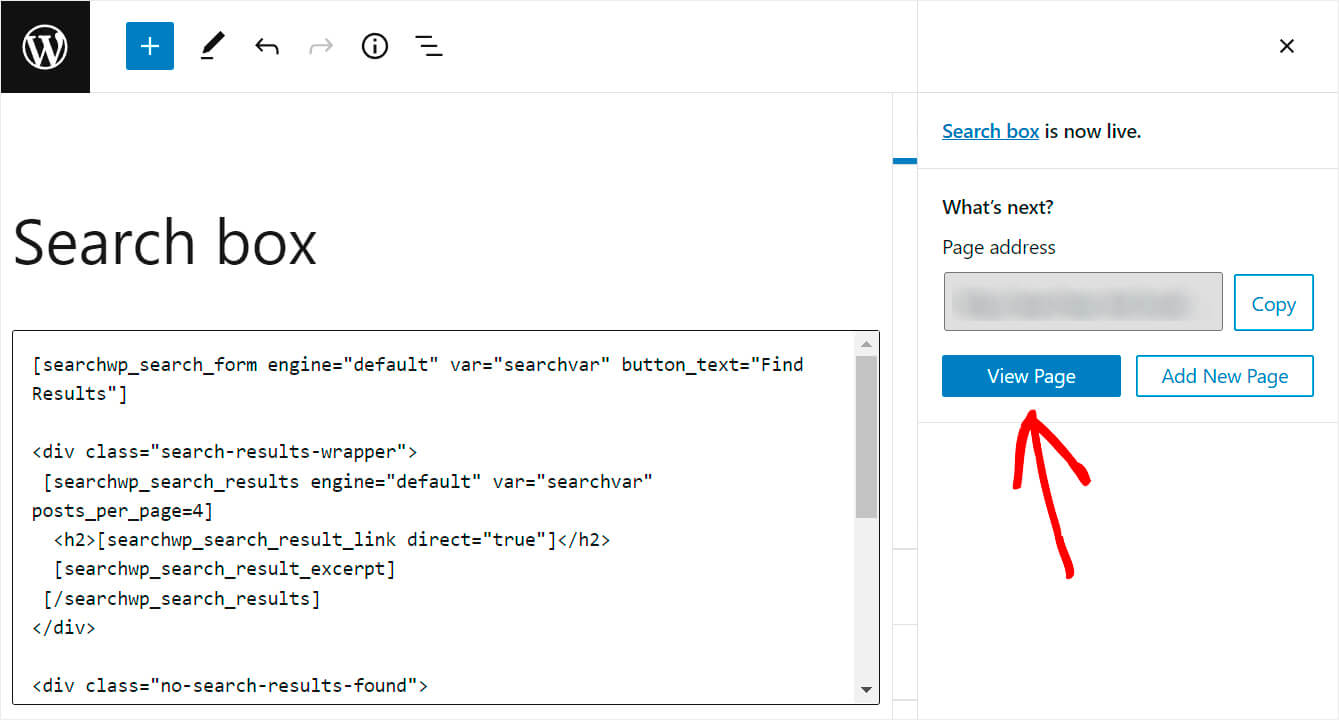Click the 'is now live' notice text
1339x720 pixels.
(1094, 130)
